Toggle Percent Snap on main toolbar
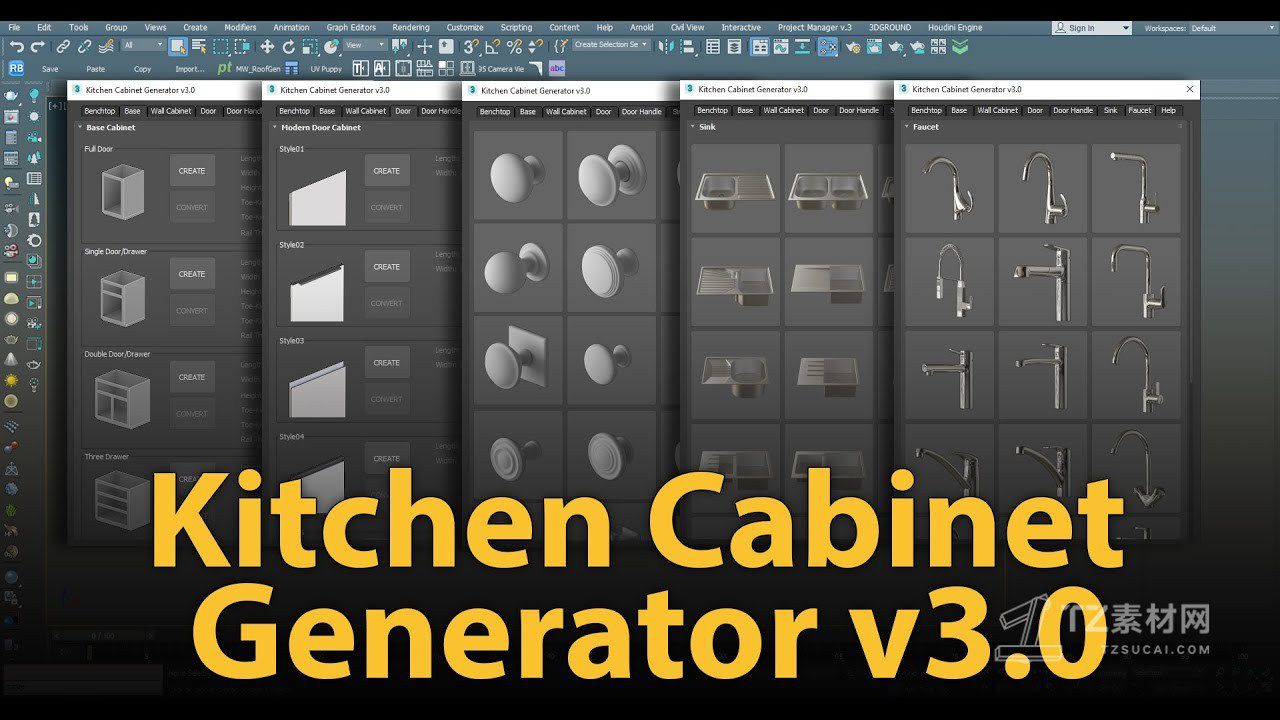This screenshot has height=720, width=1280. 514,46
